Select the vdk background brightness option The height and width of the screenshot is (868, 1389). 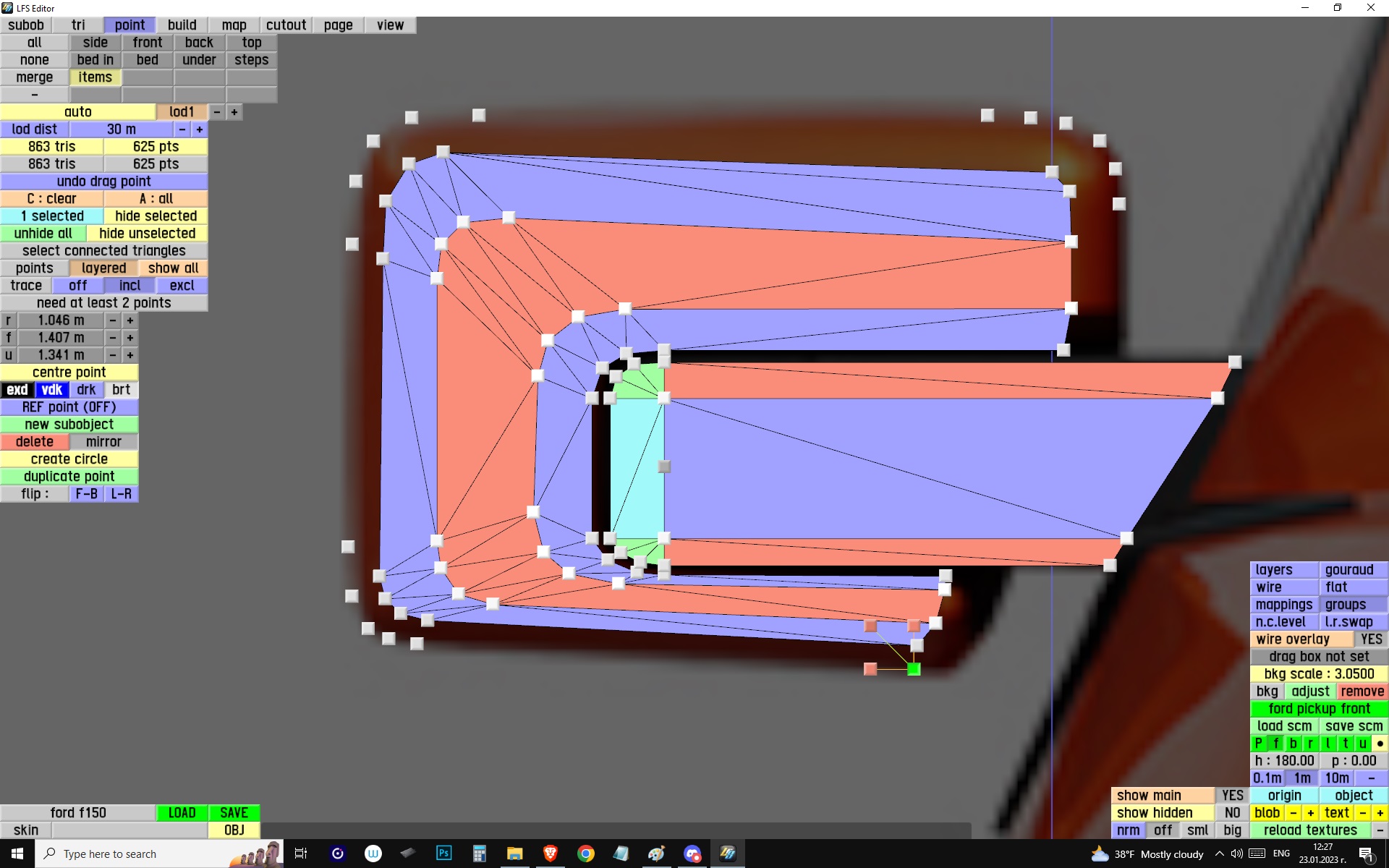[51, 390]
